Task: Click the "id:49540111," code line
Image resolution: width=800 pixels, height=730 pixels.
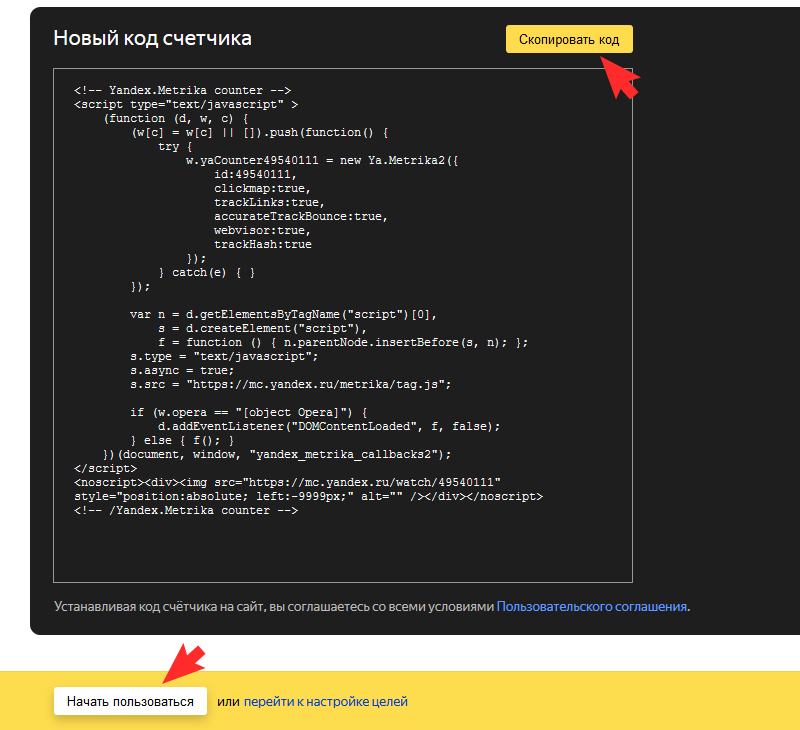Action: click(255, 174)
